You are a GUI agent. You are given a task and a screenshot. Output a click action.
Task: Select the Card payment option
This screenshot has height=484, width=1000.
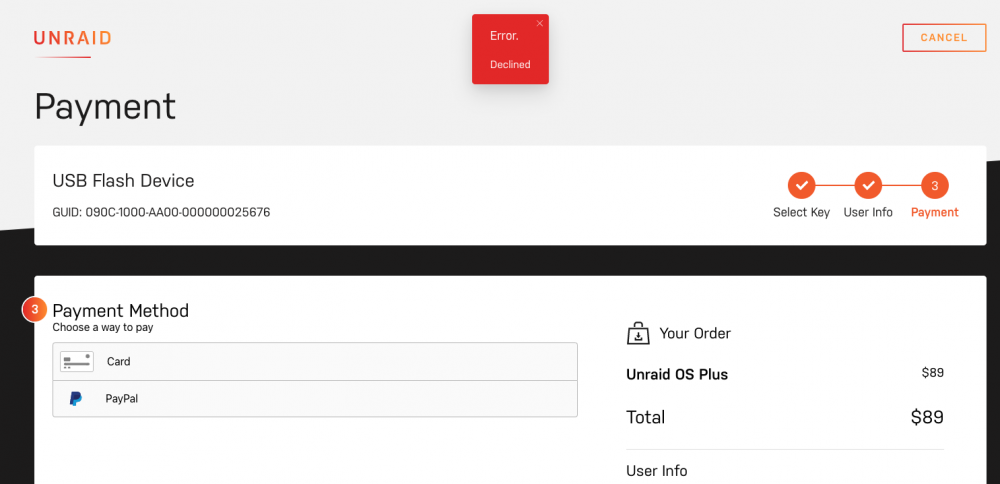click(x=315, y=362)
